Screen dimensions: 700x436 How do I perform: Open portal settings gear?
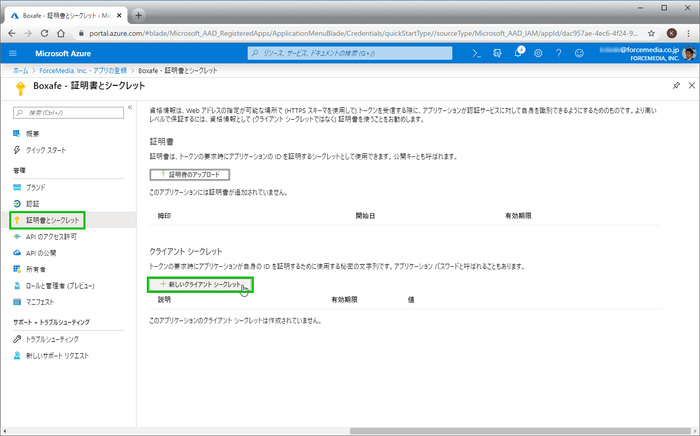tap(538, 53)
